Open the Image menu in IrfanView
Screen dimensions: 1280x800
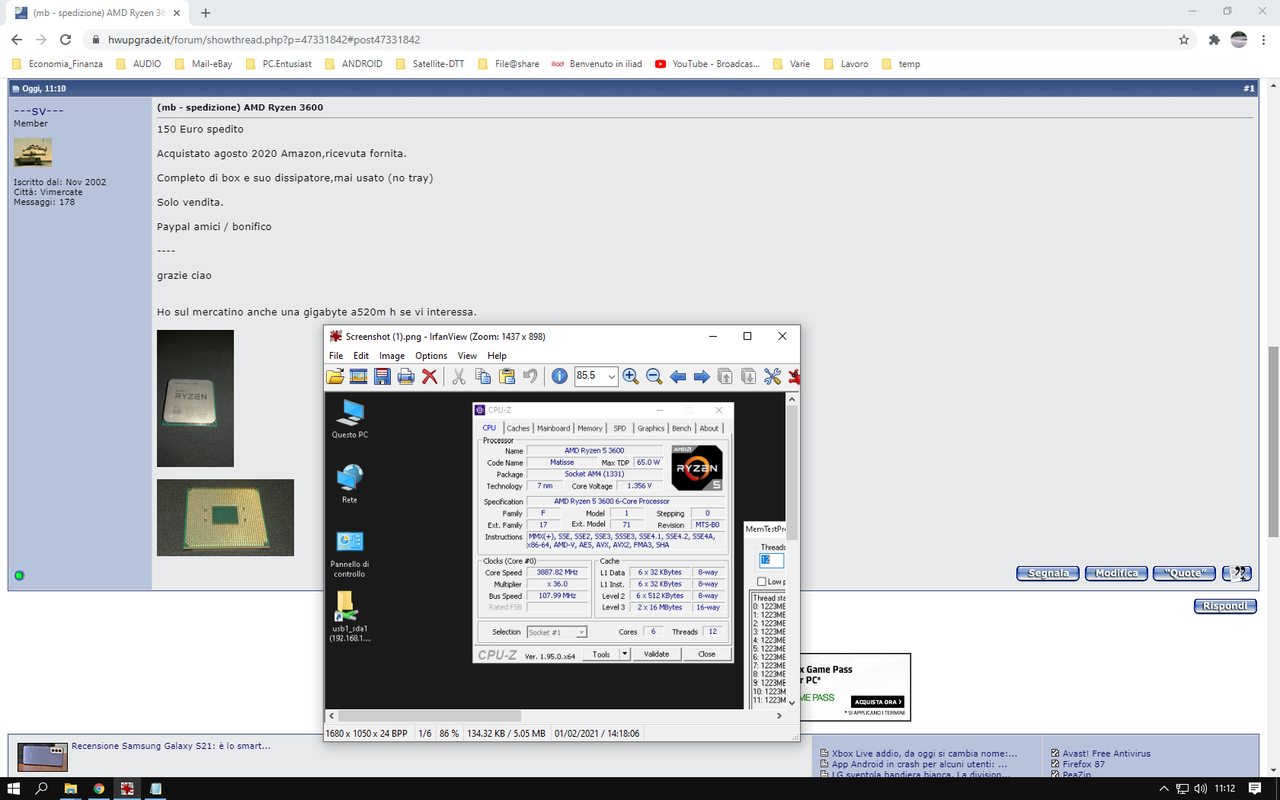click(x=391, y=355)
